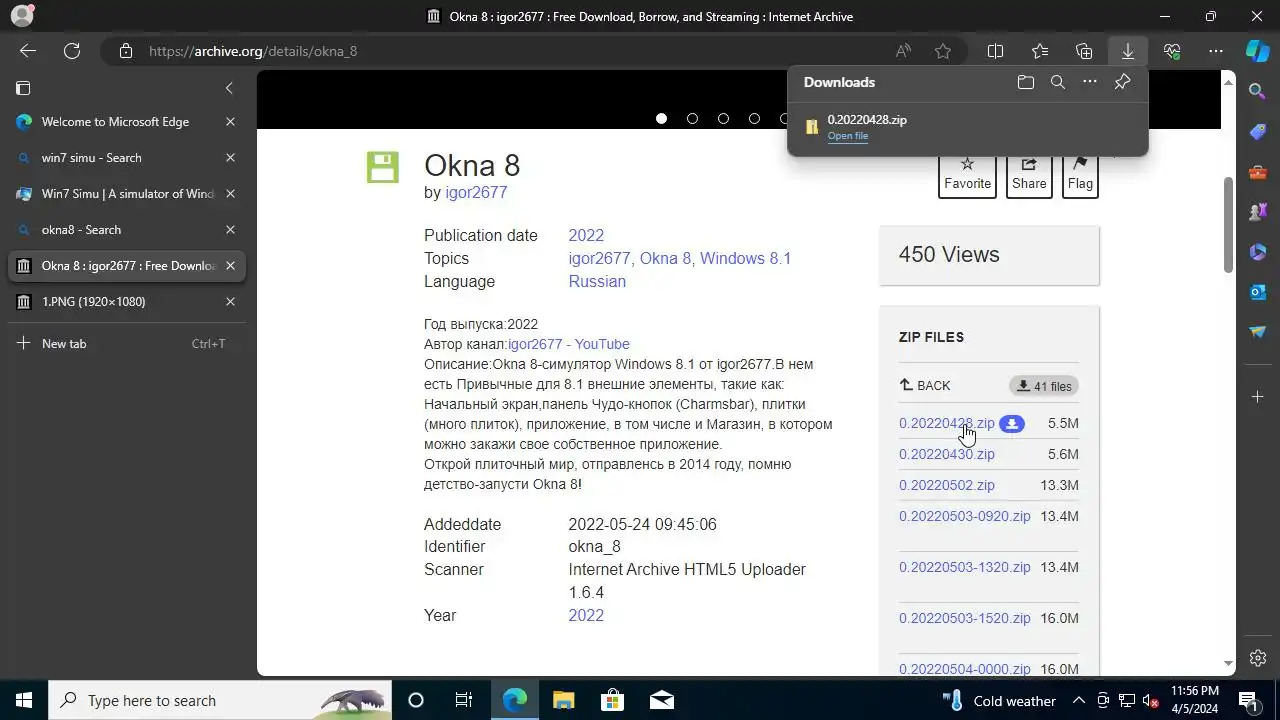Click the Favorite button

pyautogui.click(x=967, y=174)
